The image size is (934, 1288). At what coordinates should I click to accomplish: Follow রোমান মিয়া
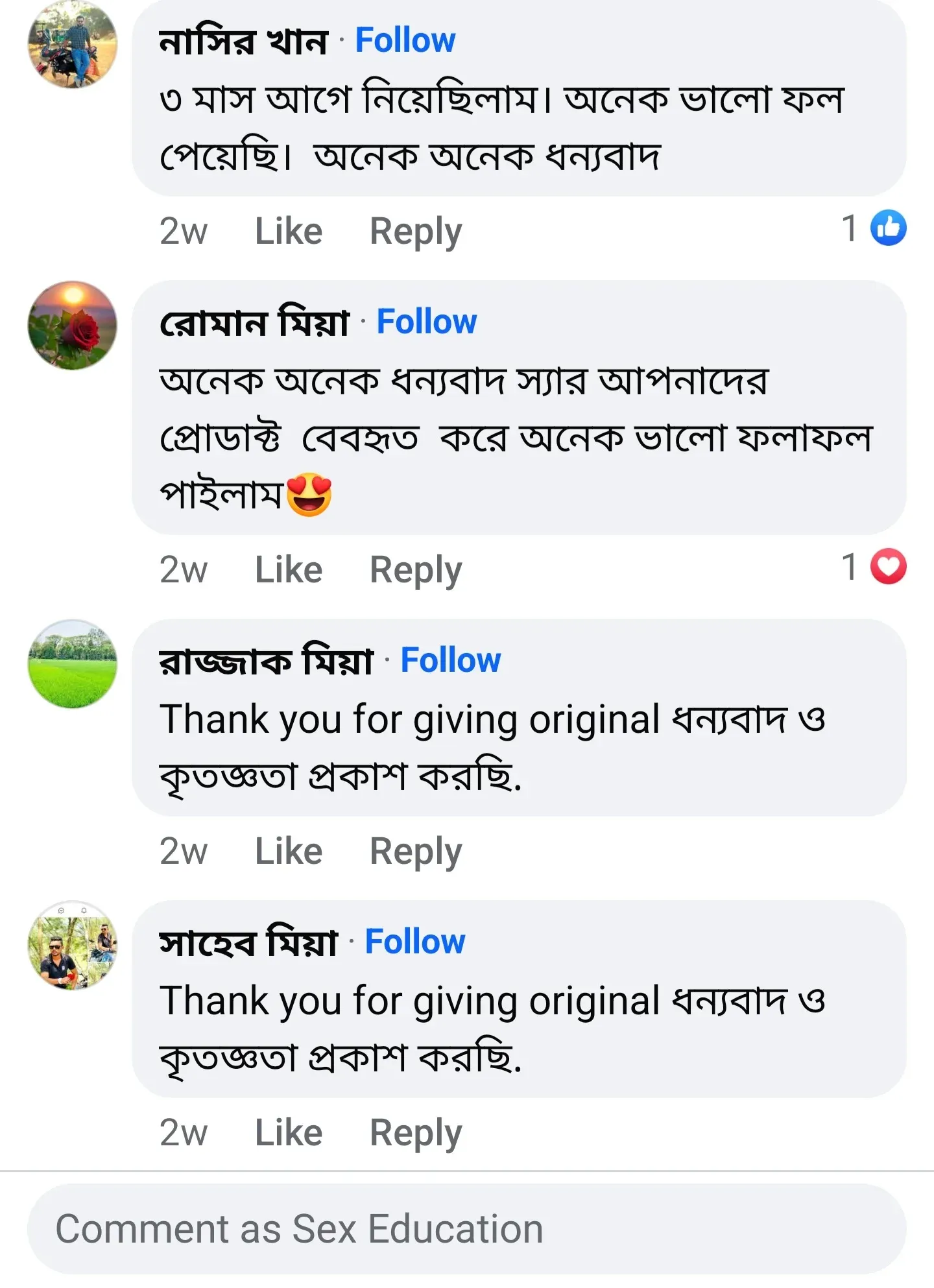[x=427, y=322]
